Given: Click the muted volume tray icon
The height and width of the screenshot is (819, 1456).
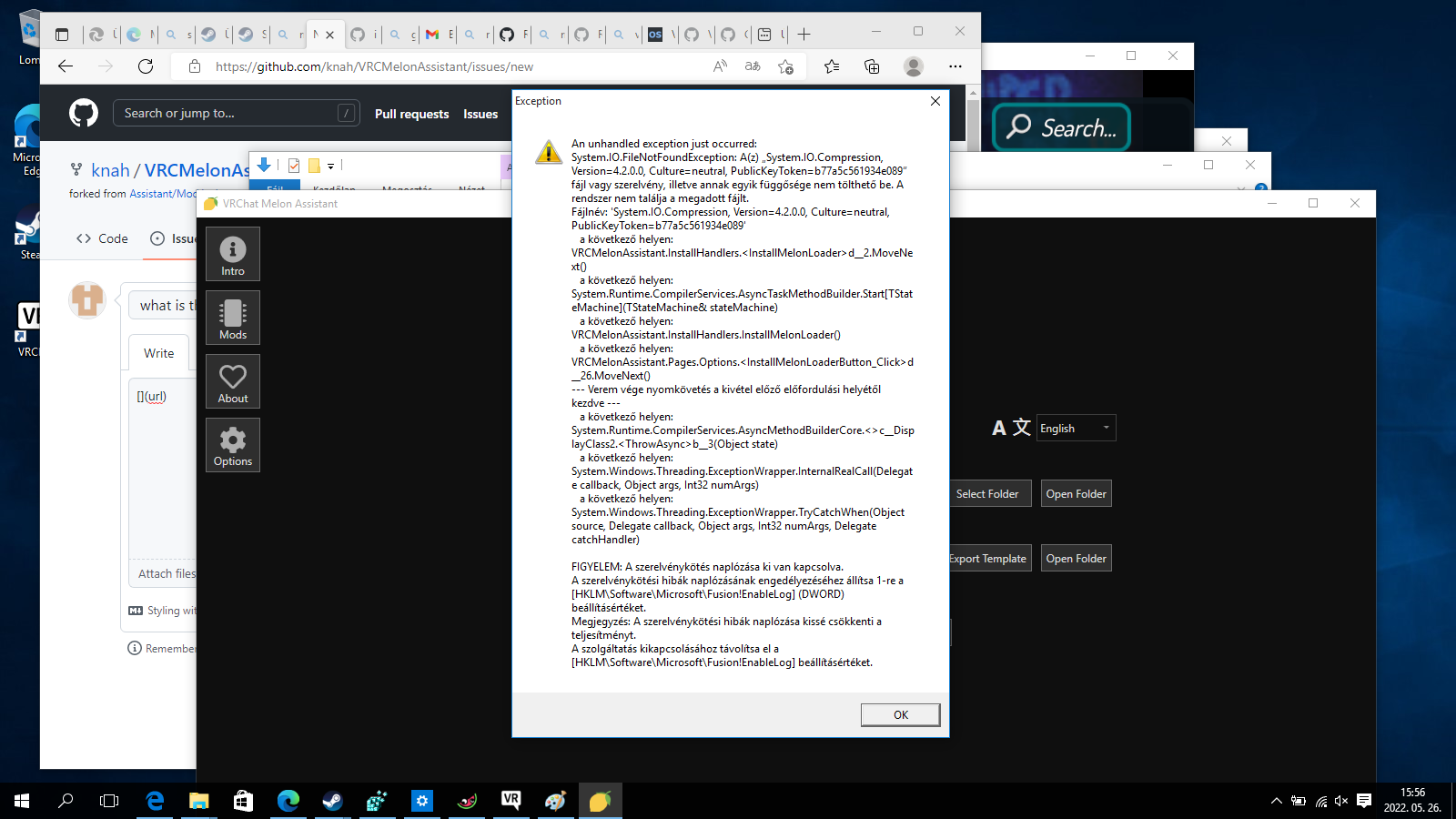Looking at the screenshot, I should (x=1341, y=801).
